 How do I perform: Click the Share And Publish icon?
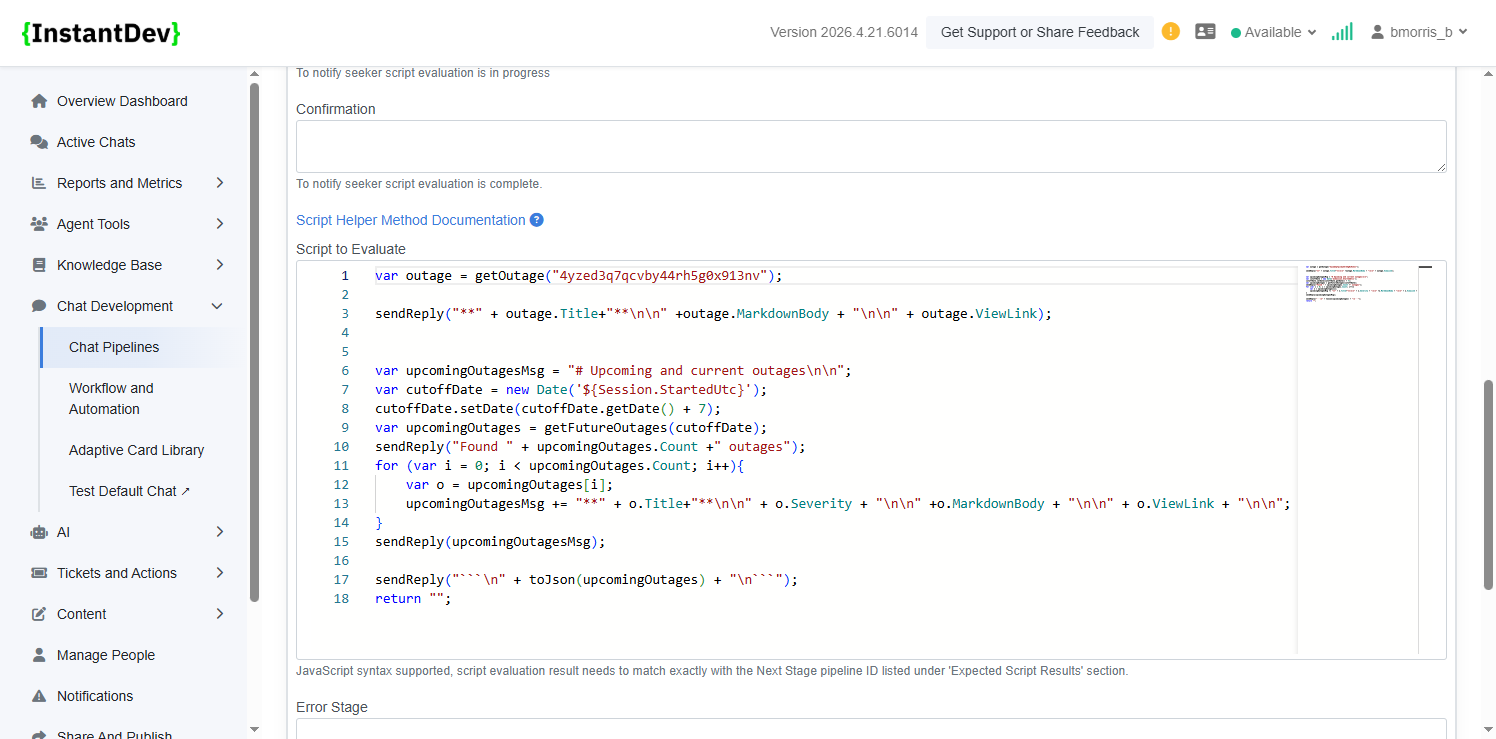[39, 734]
